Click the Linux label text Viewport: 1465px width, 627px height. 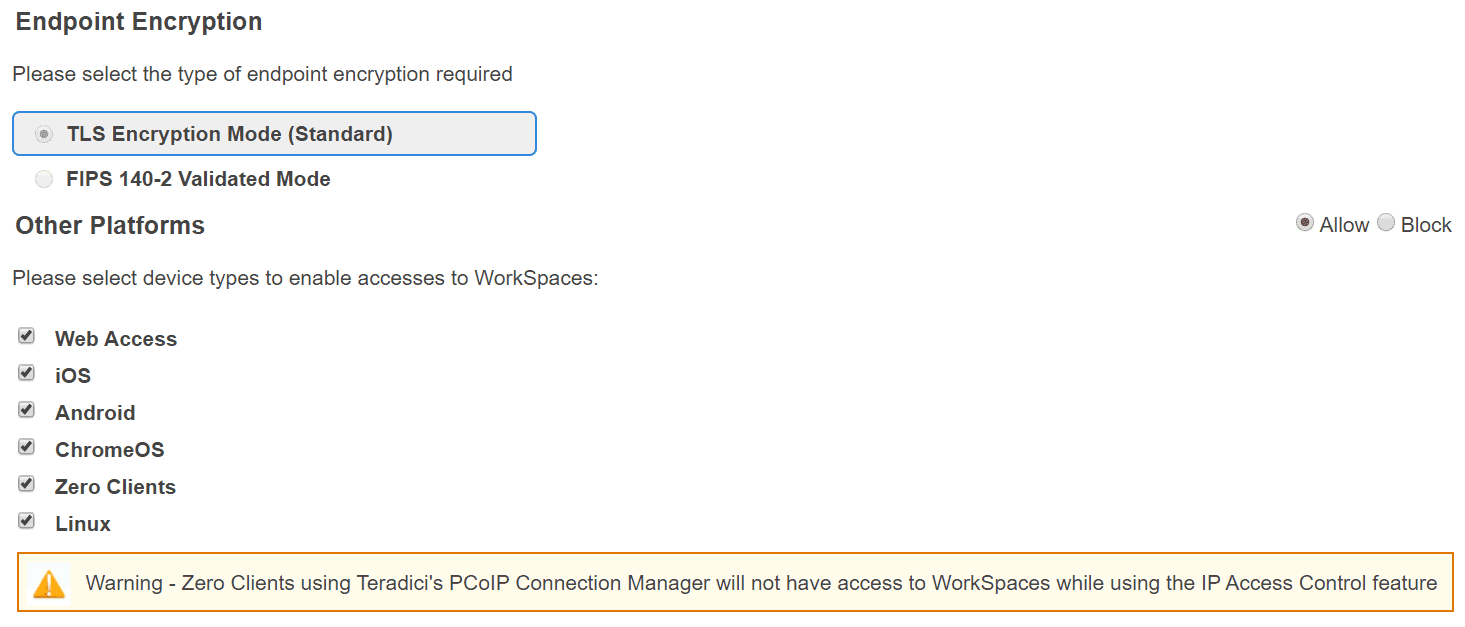click(x=83, y=524)
